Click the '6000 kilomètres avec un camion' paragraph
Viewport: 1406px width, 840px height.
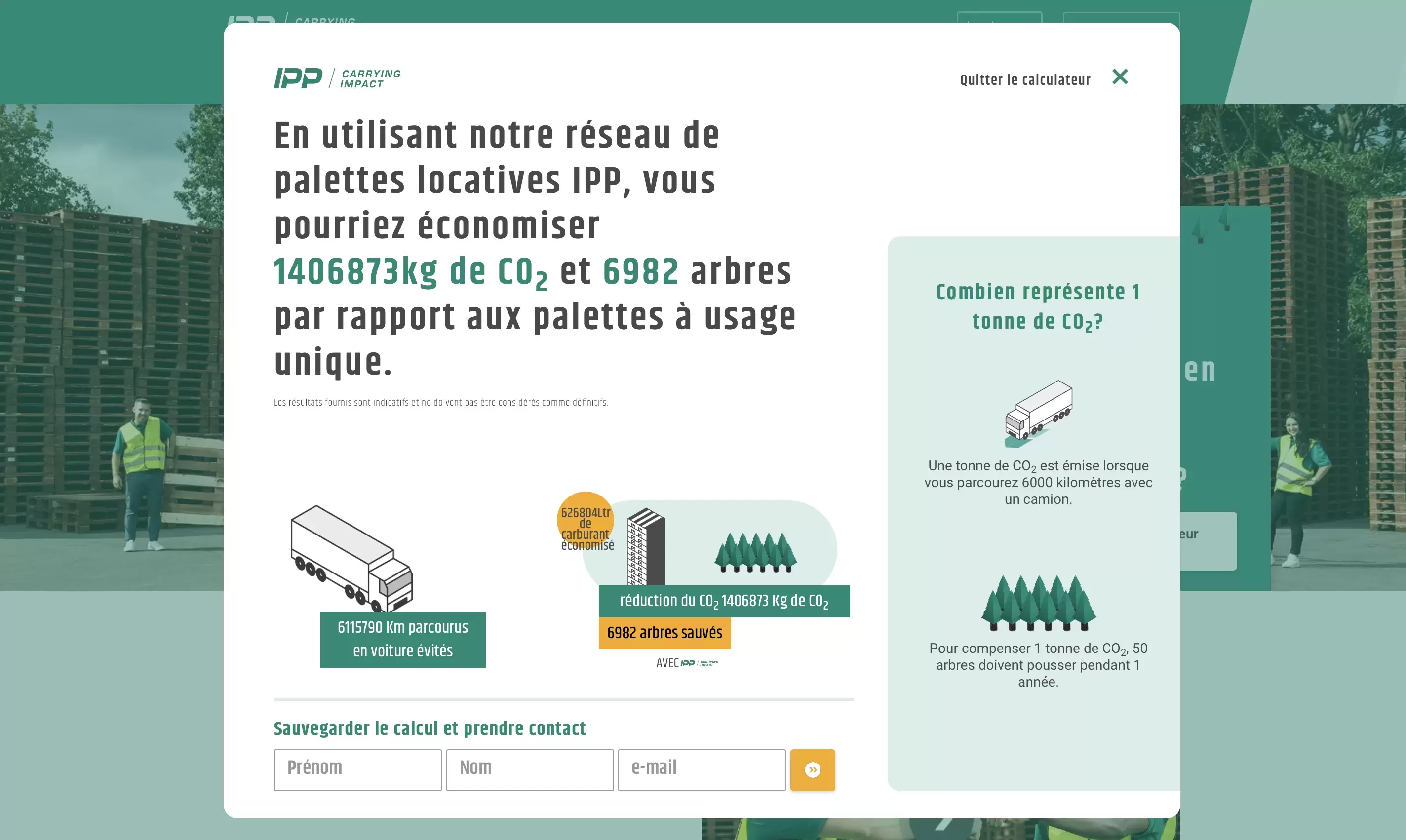[1038, 482]
